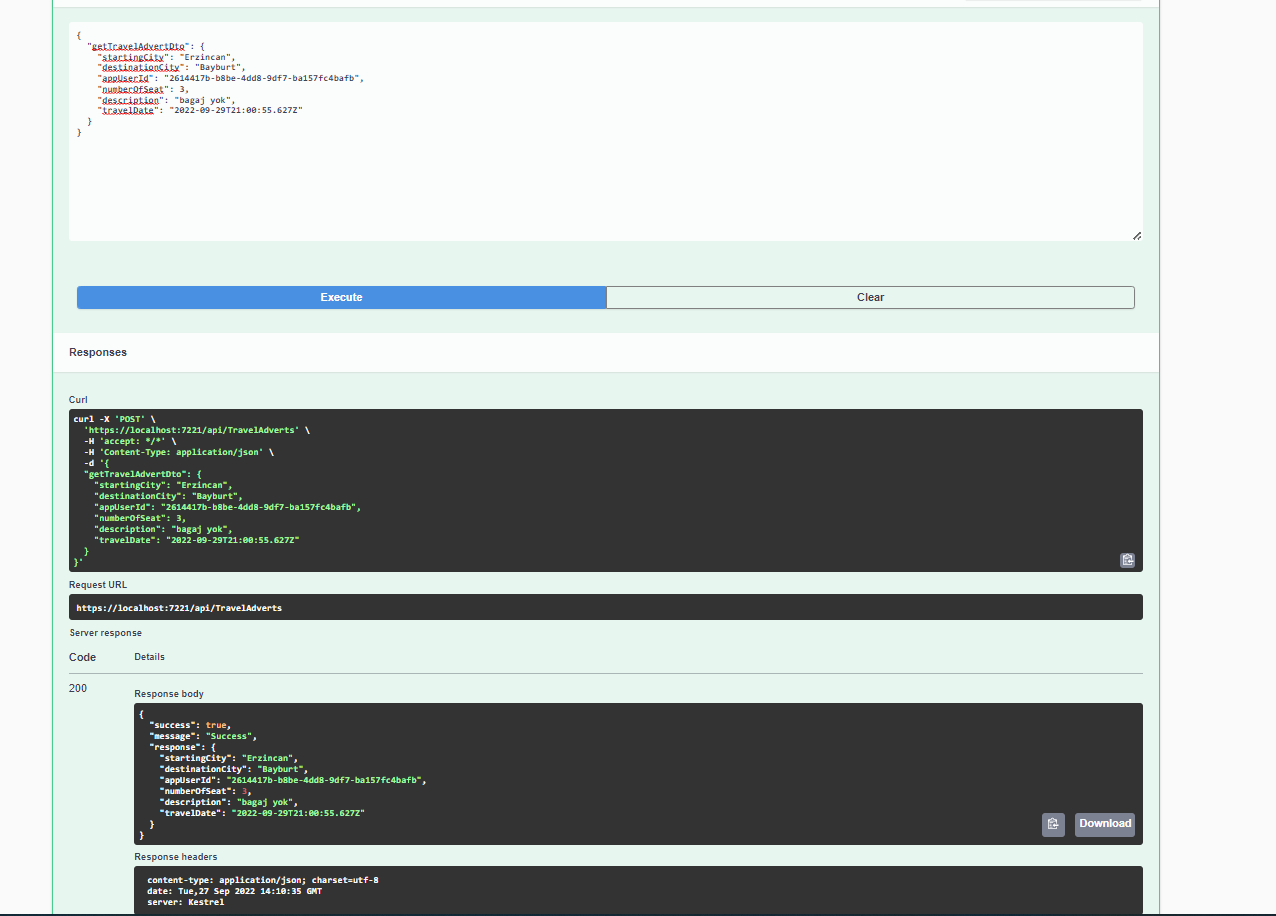Click the resize handle of the request editor
The height and width of the screenshot is (916, 1276).
point(1136,234)
